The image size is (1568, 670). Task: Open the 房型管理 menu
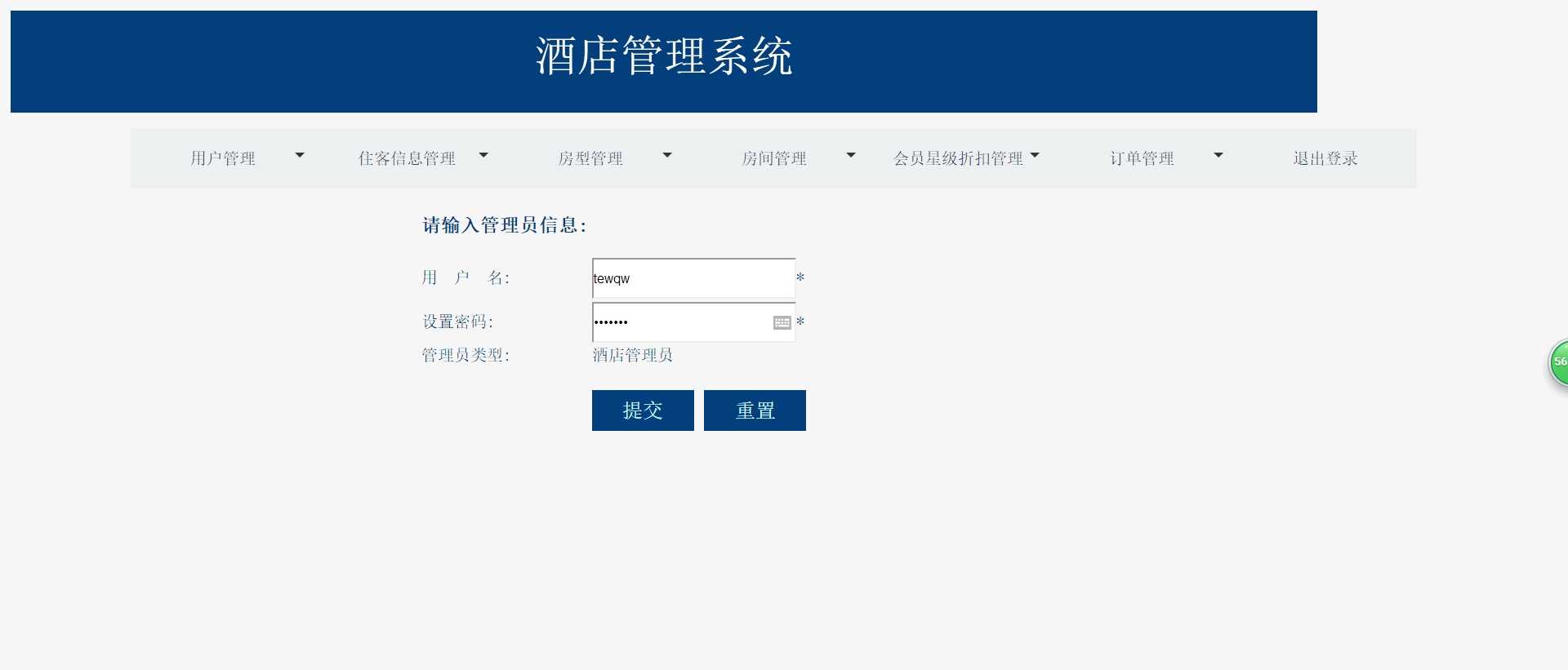pyautogui.click(x=590, y=158)
